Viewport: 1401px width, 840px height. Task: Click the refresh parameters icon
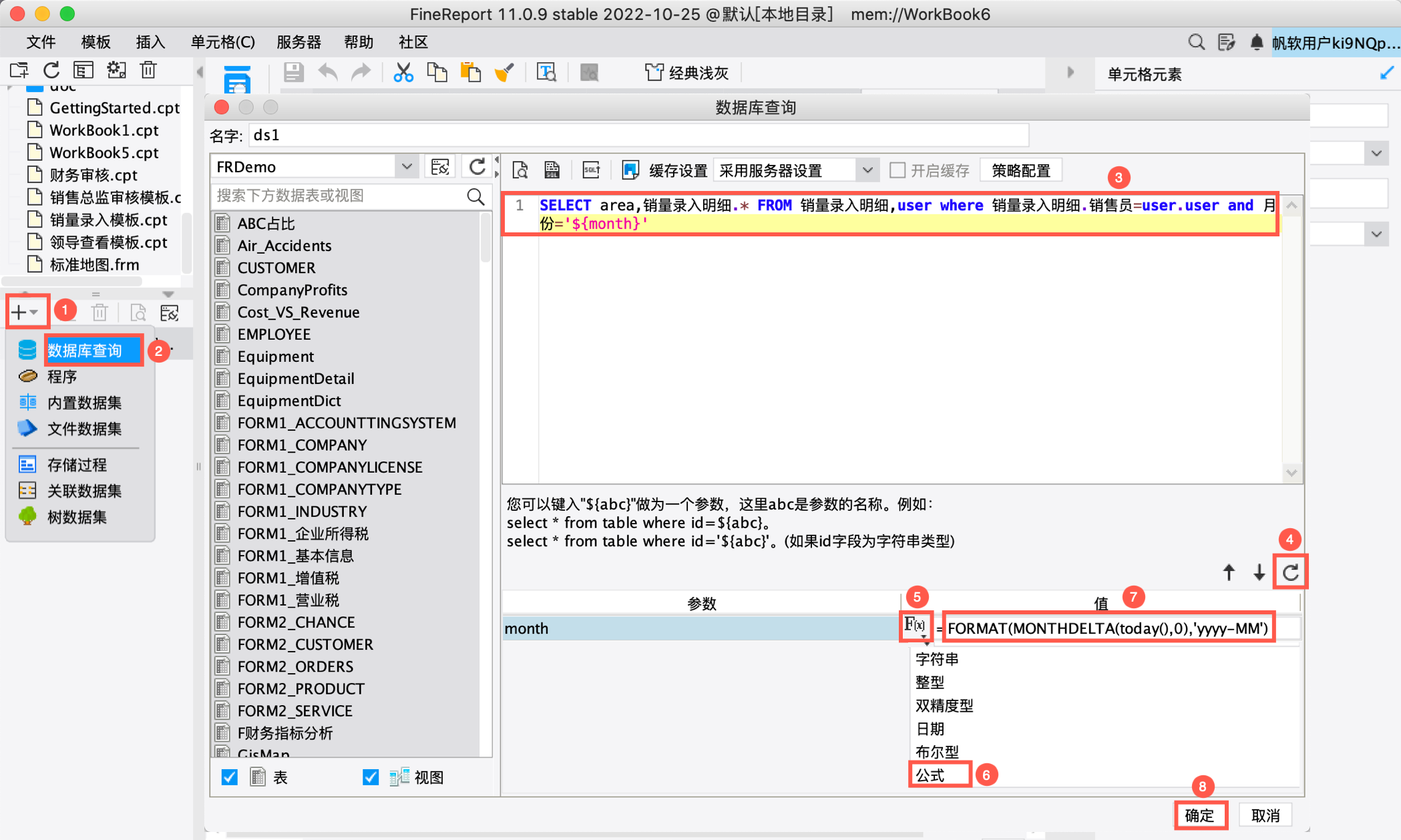coord(1290,572)
